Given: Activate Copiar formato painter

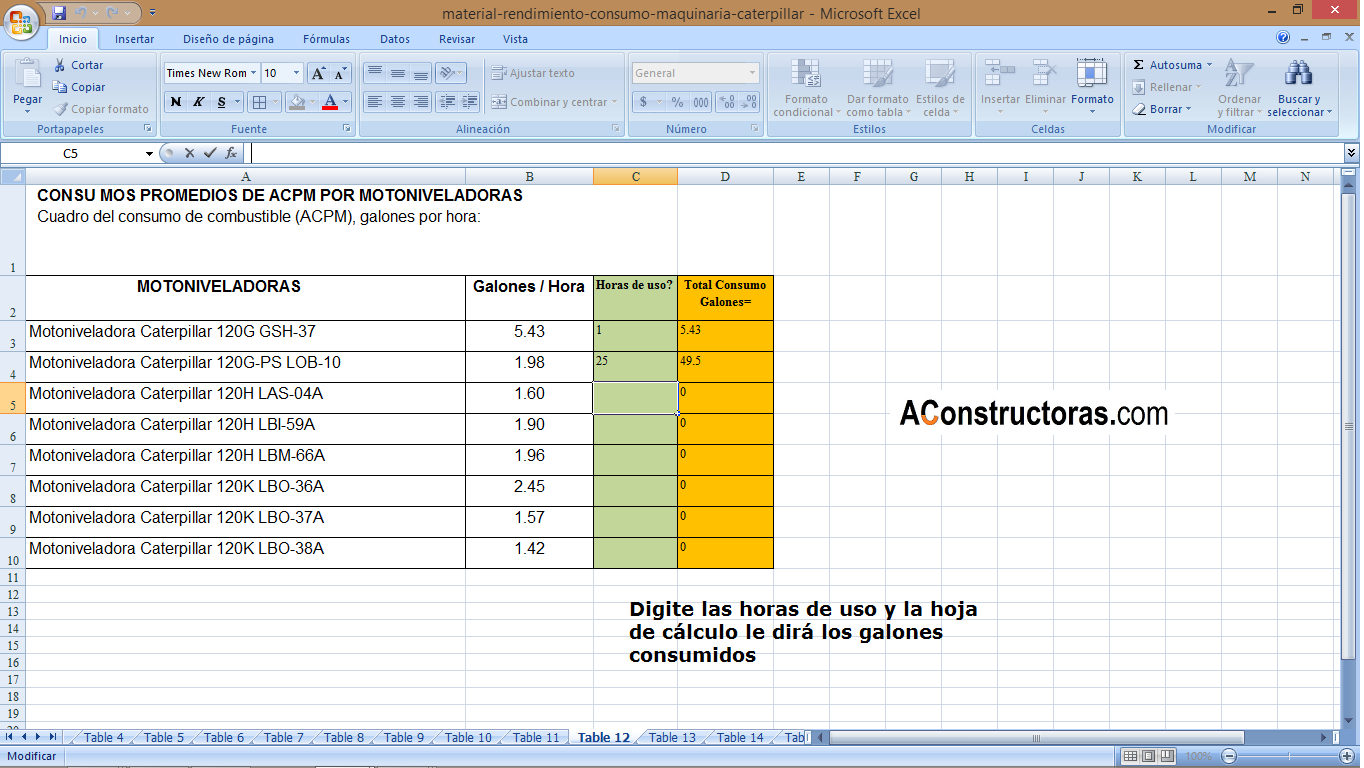Looking at the screenshot, I should [101, 109].
